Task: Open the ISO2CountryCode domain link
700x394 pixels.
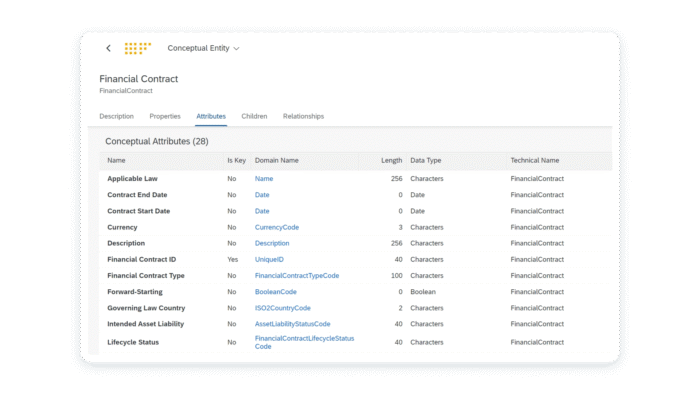Action: [x=283, y=308]
